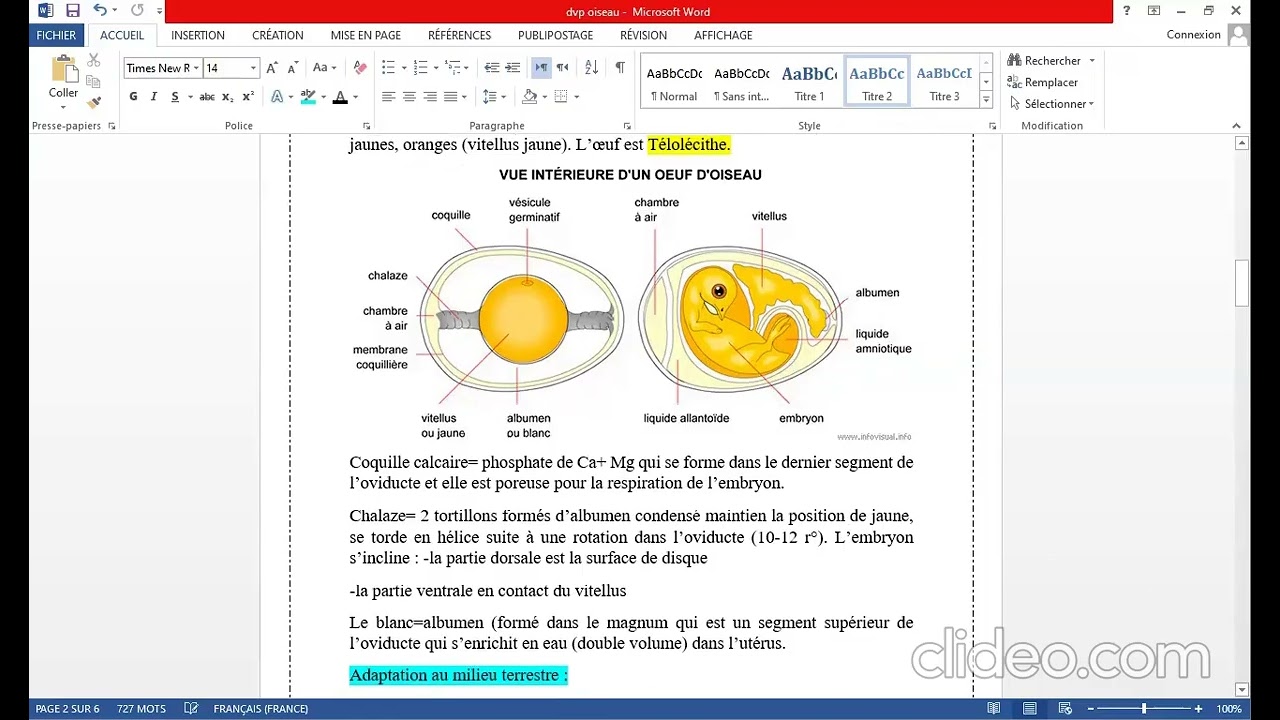The image size is (1280, 720).
Task: Increase indent with the indent icon
Action: (x=514, y=68)
